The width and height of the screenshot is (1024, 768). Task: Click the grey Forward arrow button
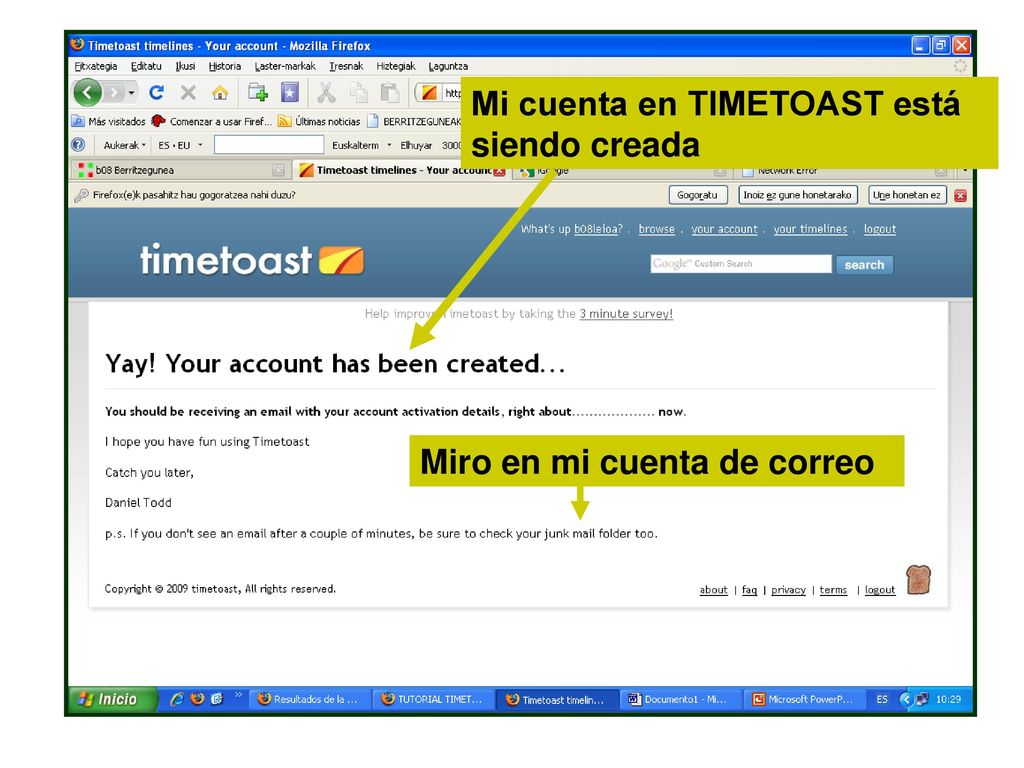[114, 93]
